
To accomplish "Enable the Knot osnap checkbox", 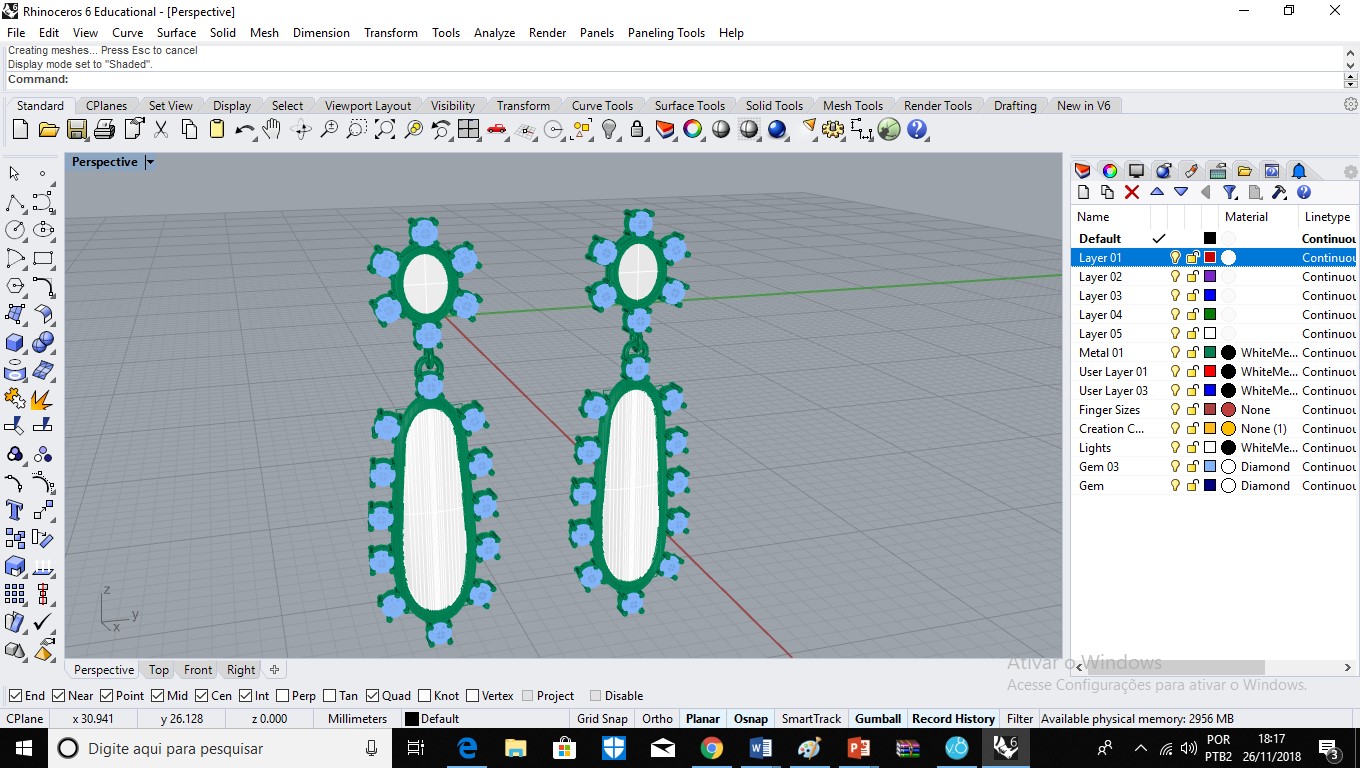I will 424,696.
